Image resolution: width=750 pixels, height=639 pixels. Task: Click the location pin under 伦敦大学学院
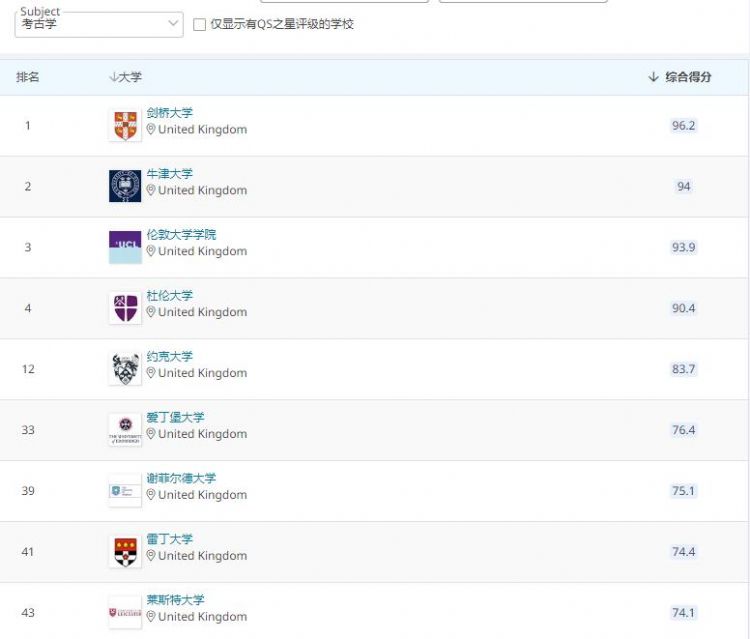(x=151, y=251)
